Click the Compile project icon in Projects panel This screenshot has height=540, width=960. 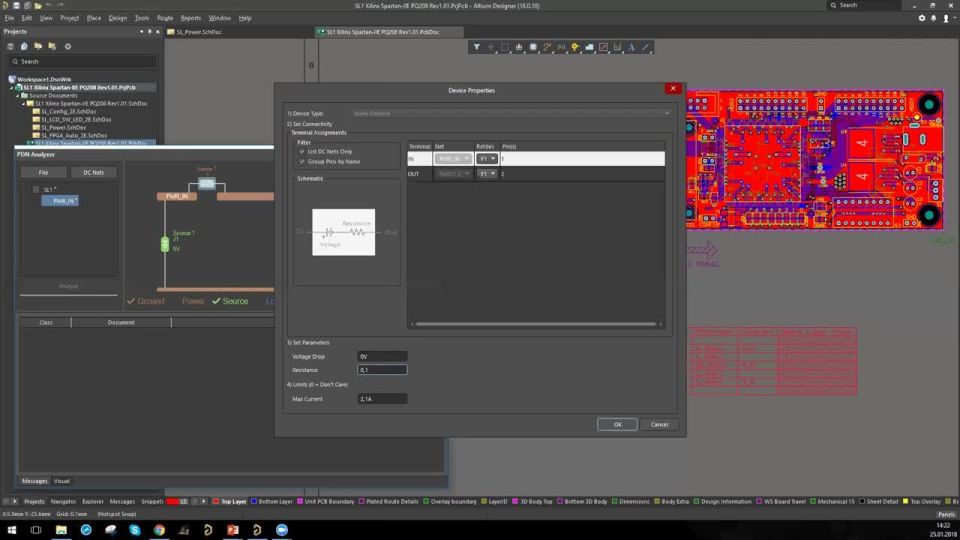[24, 47]
